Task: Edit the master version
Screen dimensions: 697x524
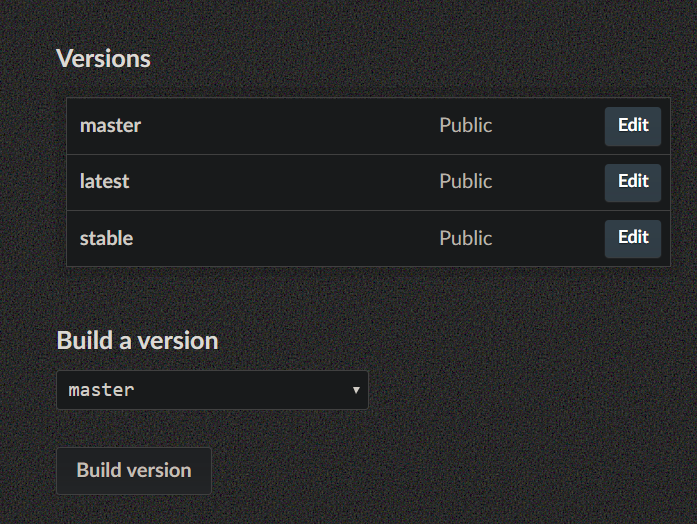Action: coord(633,126)
